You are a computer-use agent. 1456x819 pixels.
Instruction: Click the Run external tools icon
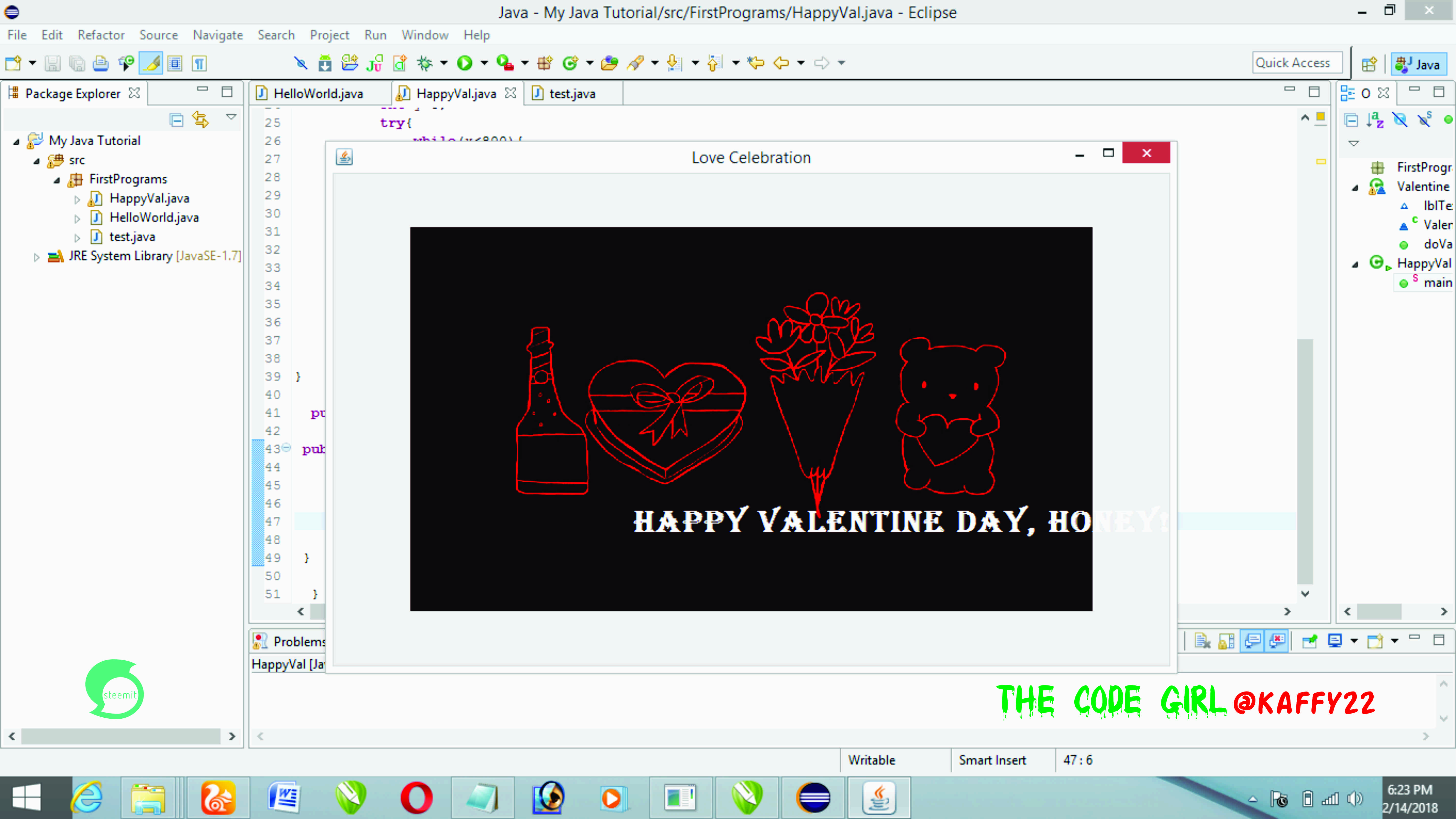point(505,63)
